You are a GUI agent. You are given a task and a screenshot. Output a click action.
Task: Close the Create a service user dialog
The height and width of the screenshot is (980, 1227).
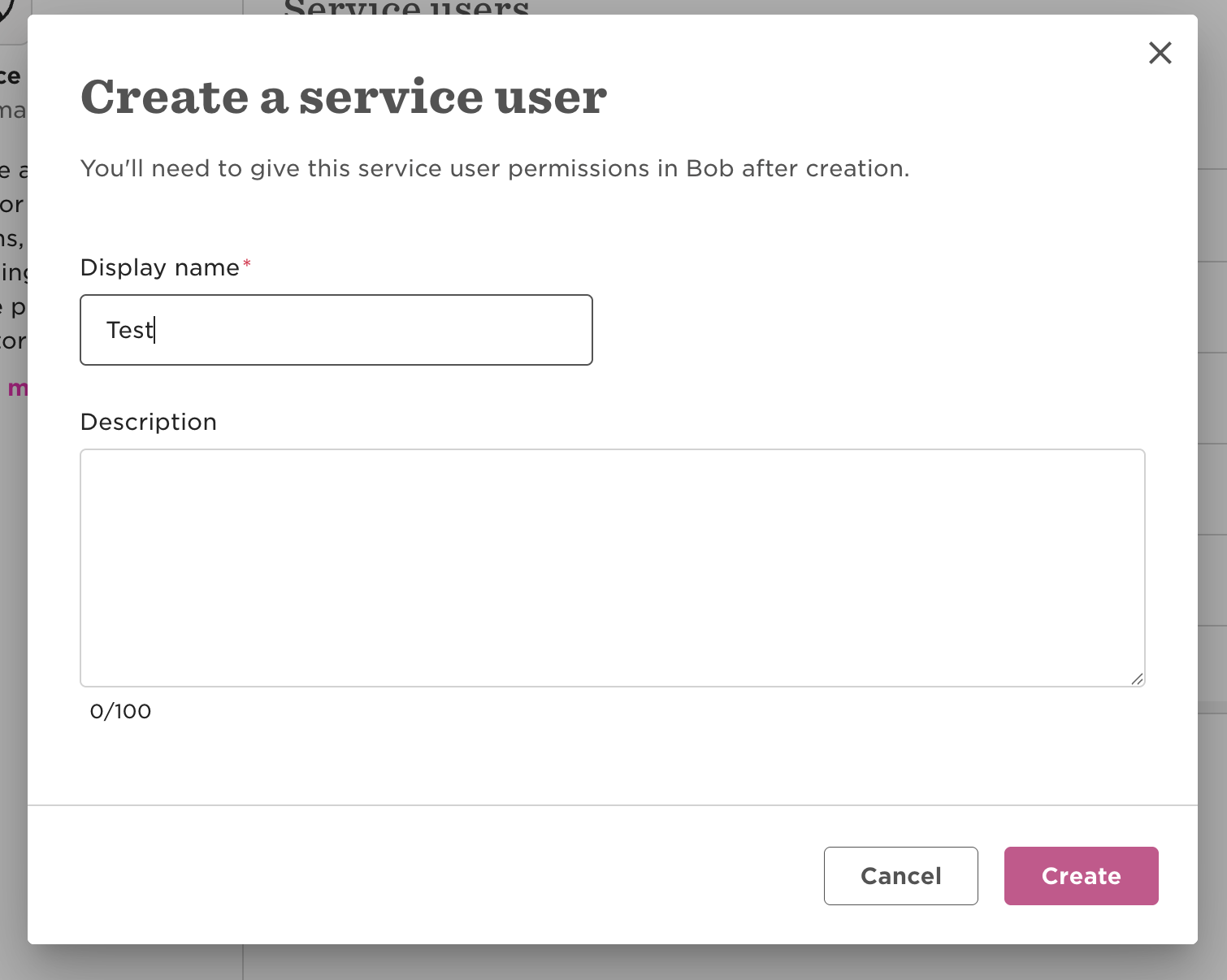click(x=1160, y=54)
